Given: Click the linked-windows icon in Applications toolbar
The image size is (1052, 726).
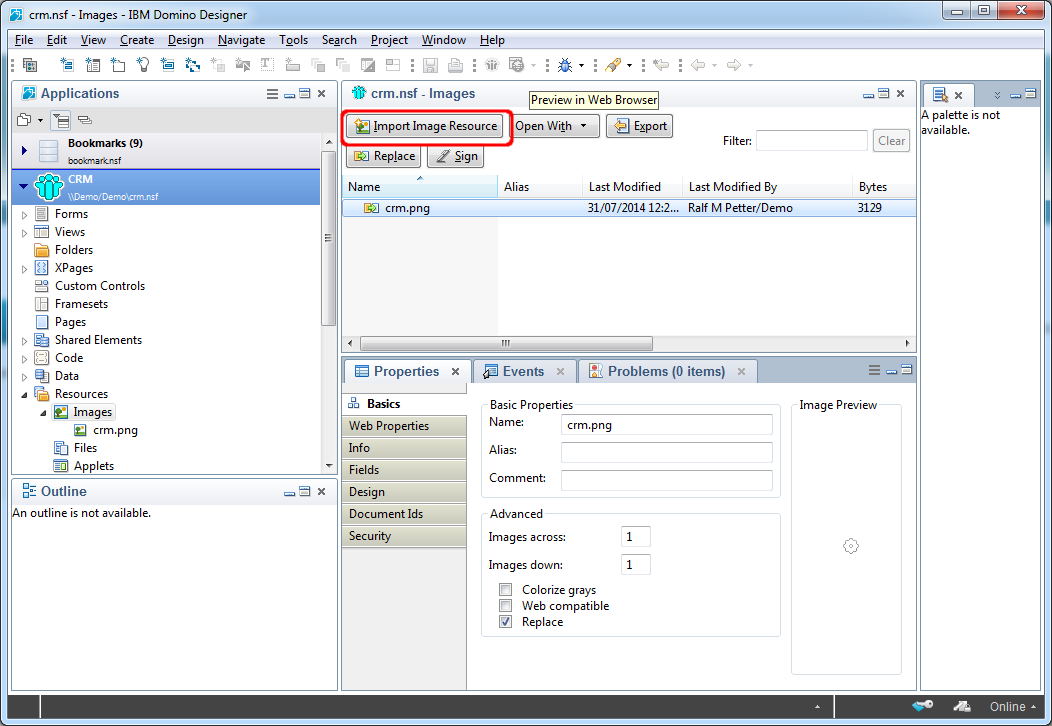Looking at the screenshot, I should [84, 120].
